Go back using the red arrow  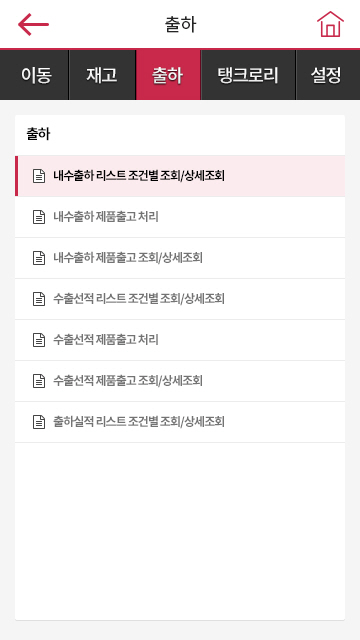[x=33, y=24]
